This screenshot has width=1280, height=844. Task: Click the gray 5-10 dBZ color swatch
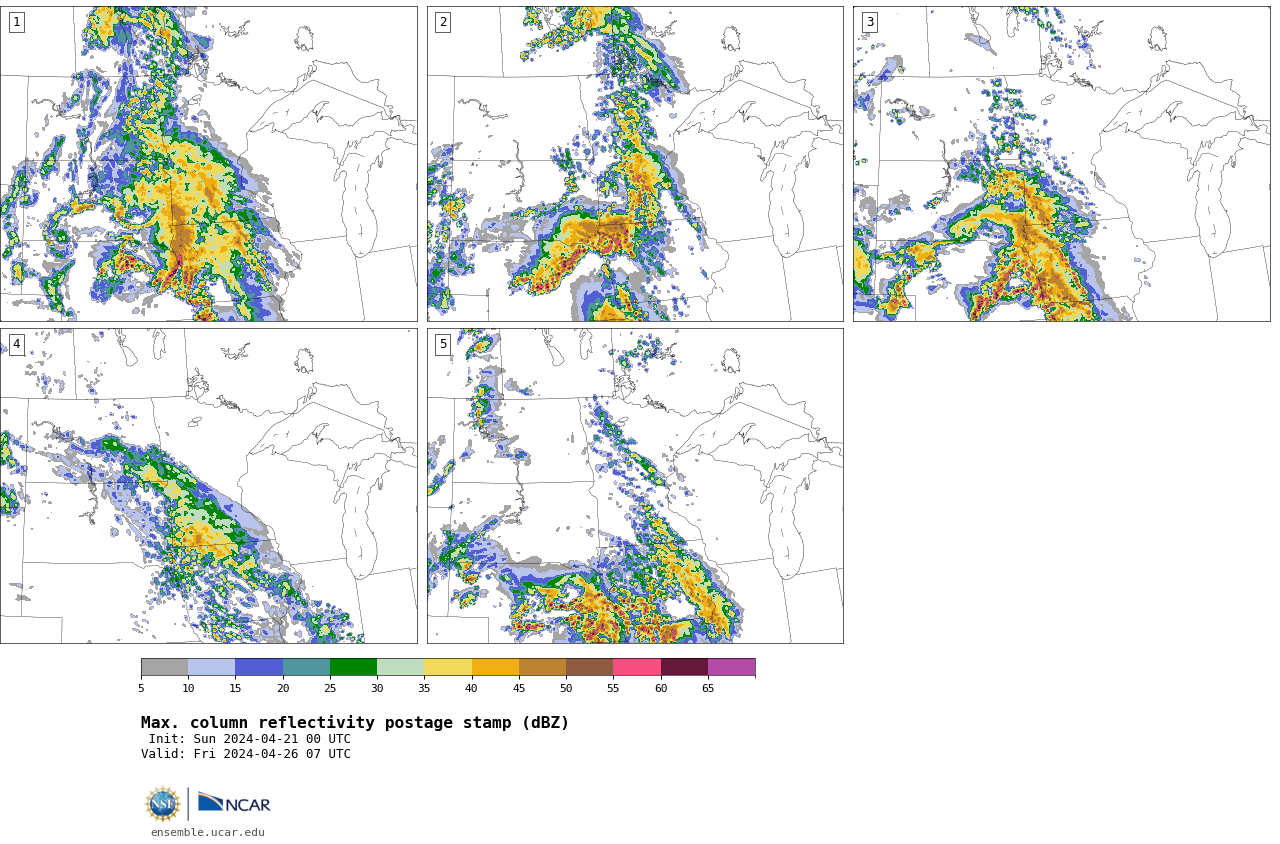(164, 667)
